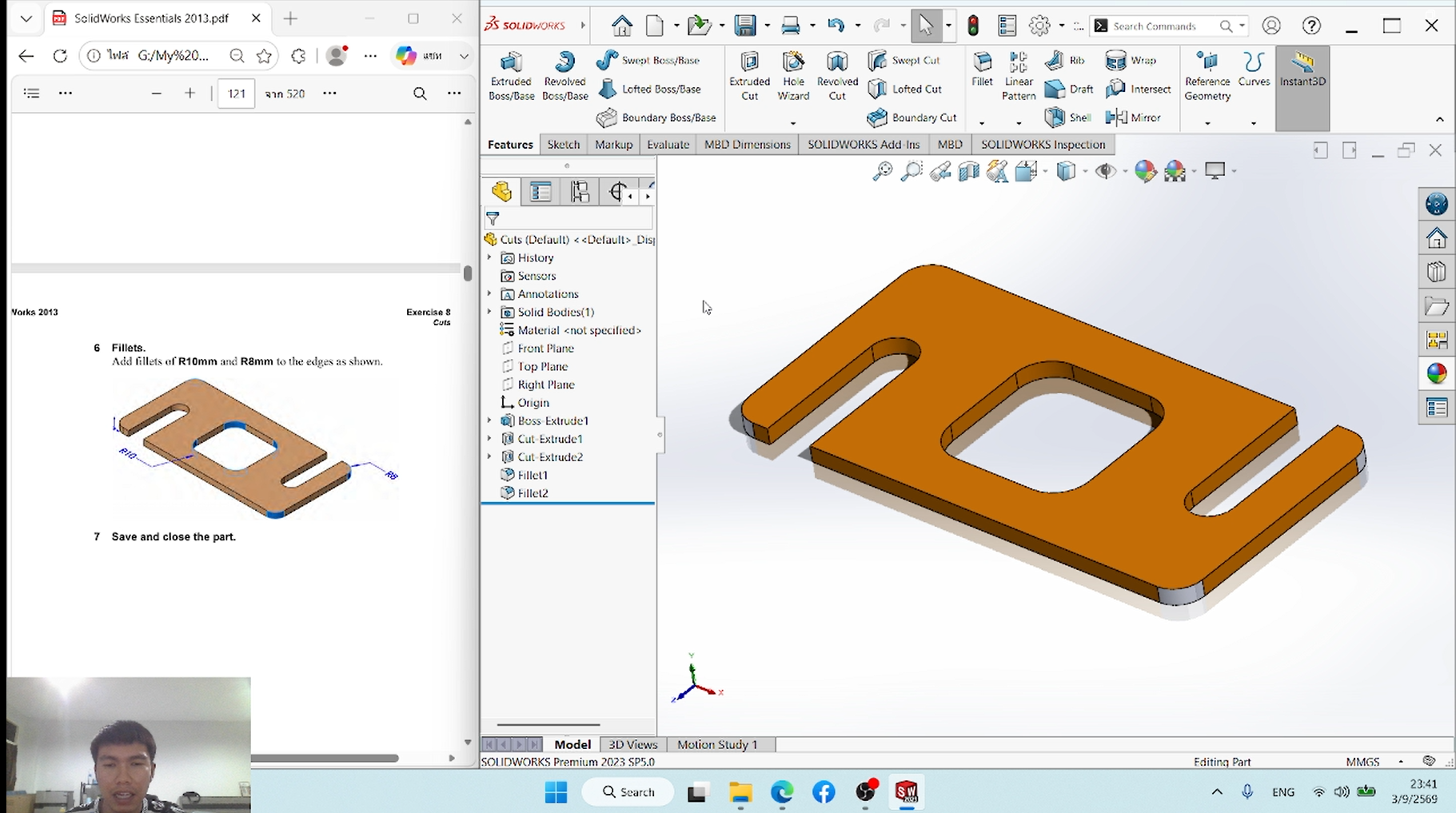Select the Extruded Boss/Base tool
The height and width of the screenshot is (813, 1456).
pos(511,77)
